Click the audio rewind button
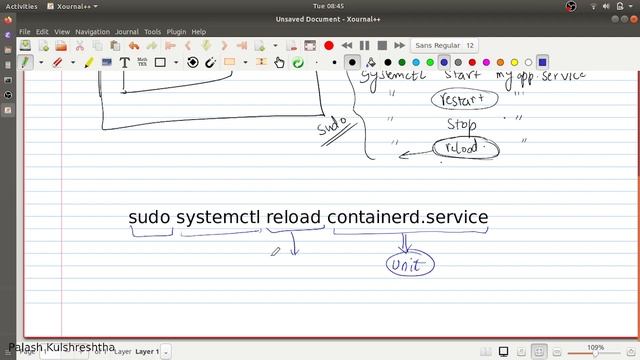This screenshot has height=360, width=640. click(x=347, y=45)
